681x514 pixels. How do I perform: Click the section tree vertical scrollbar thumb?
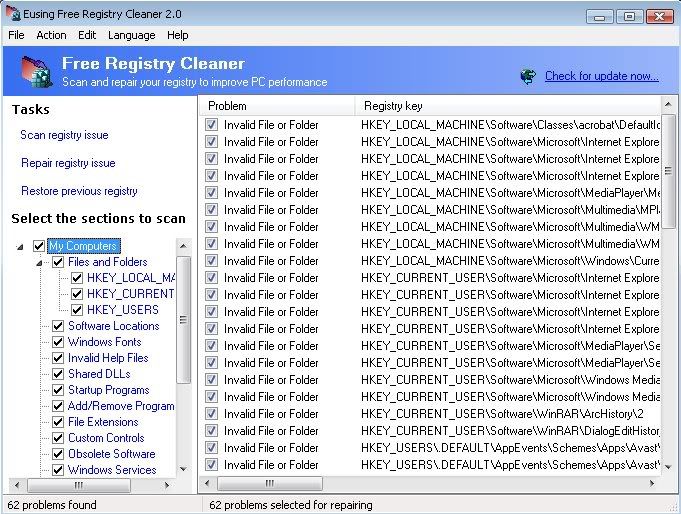pos(184,320)
